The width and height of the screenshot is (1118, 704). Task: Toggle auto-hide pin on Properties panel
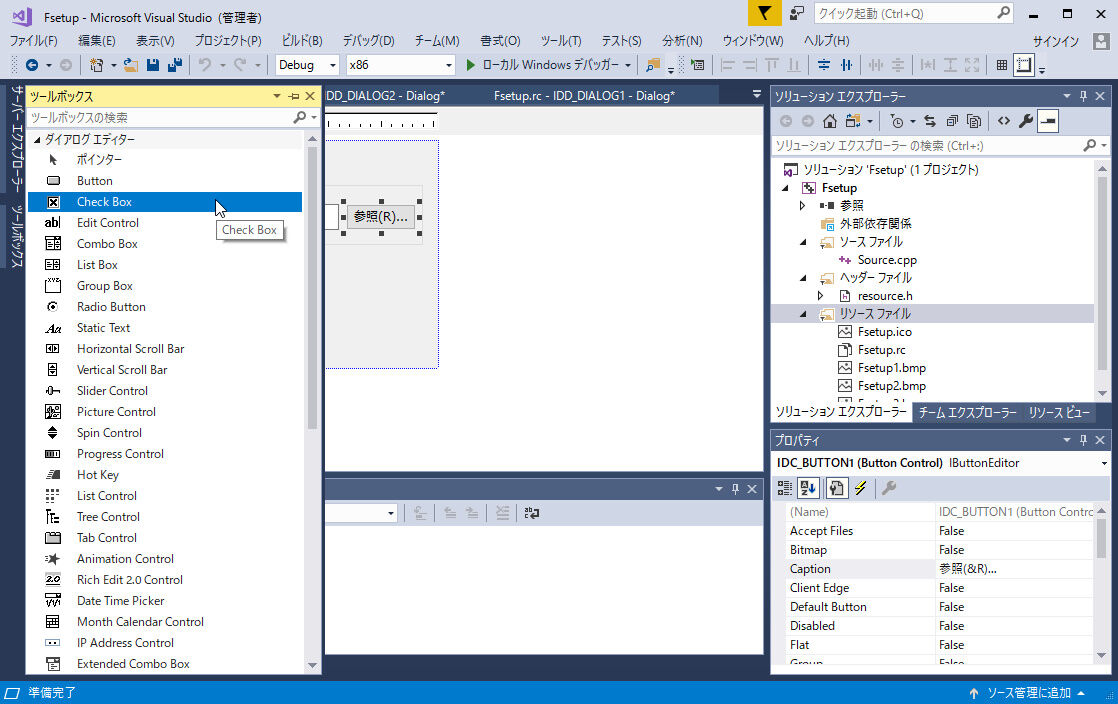click(1083, 440)
